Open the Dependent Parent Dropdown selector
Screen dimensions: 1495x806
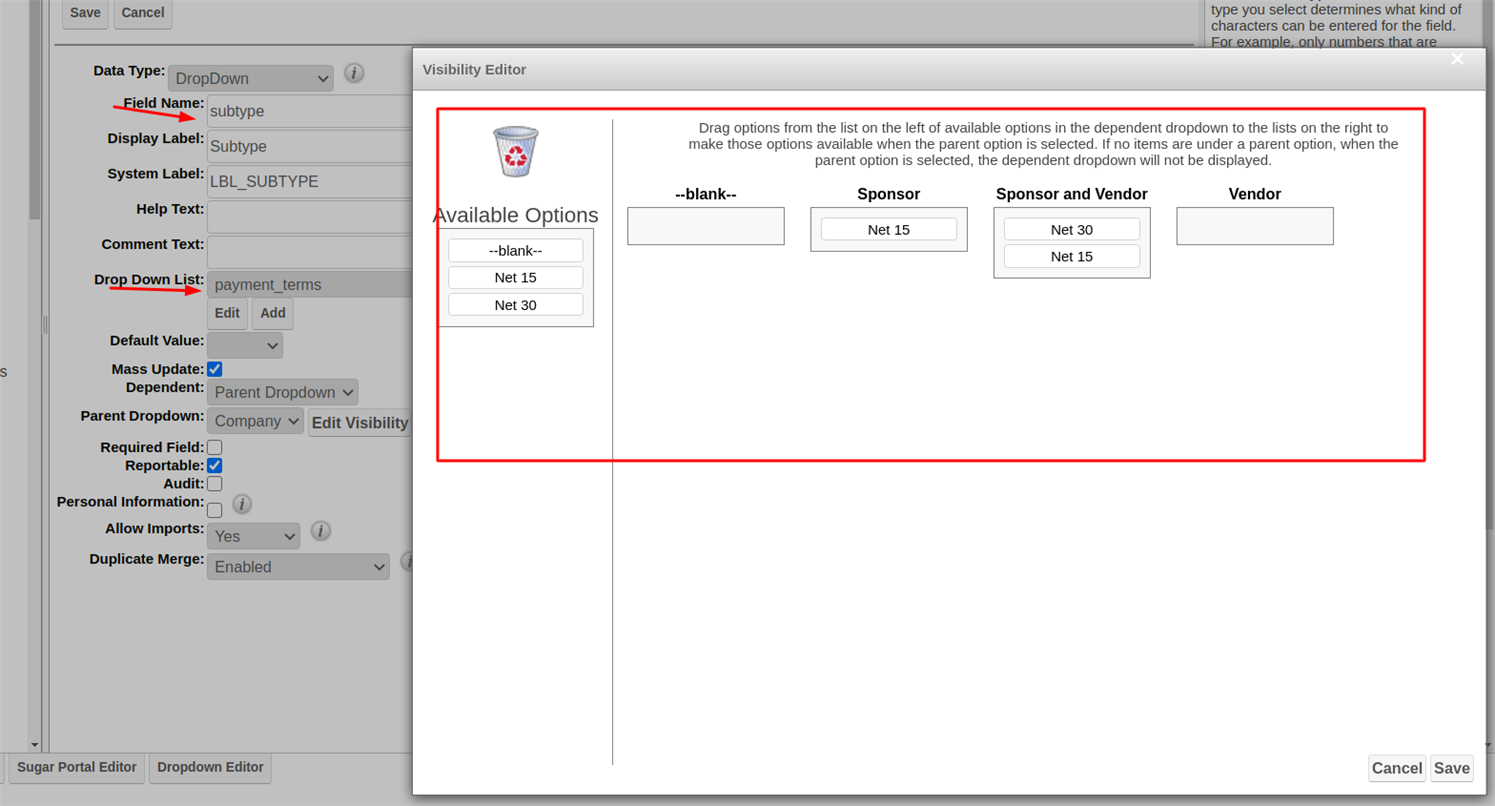283,392
